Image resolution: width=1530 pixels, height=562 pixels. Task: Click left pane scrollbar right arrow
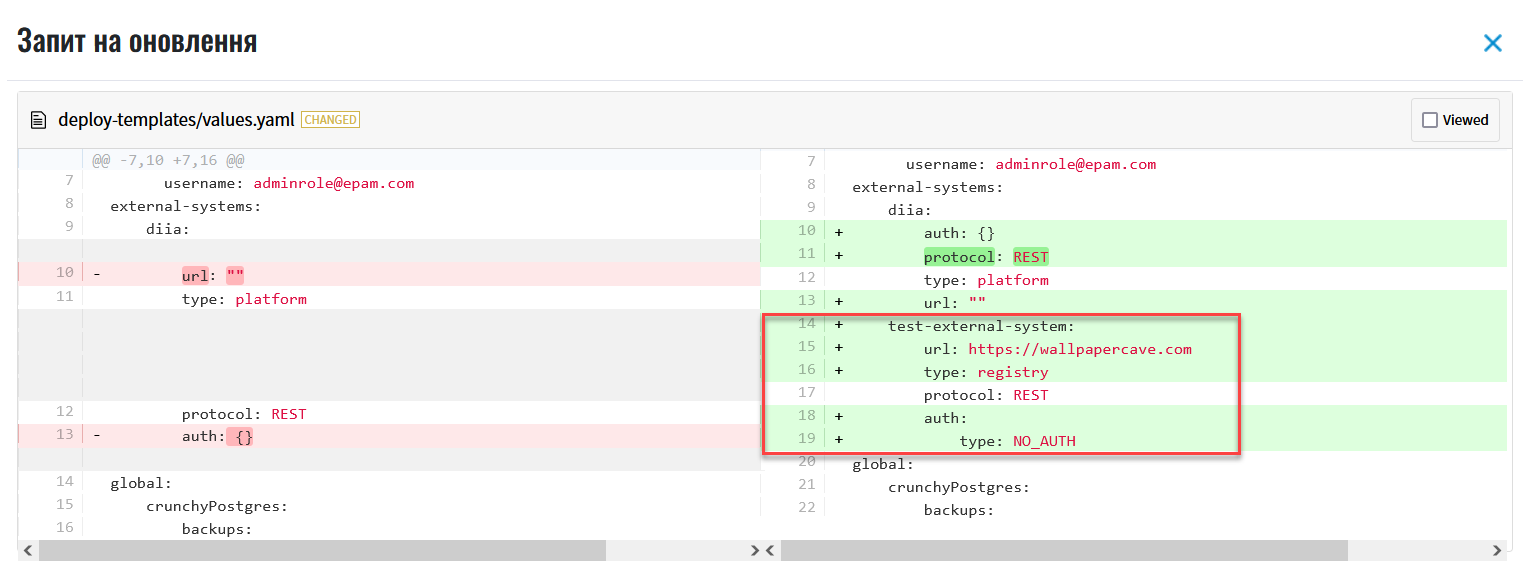[754, 550]
